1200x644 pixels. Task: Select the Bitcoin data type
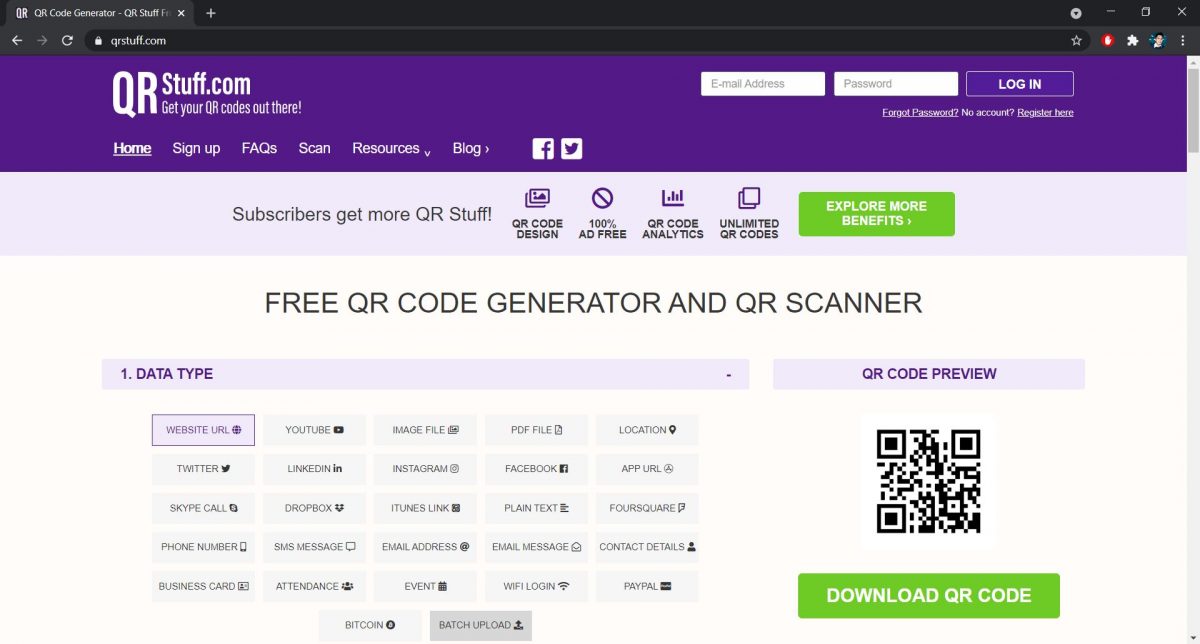point(370,624)
